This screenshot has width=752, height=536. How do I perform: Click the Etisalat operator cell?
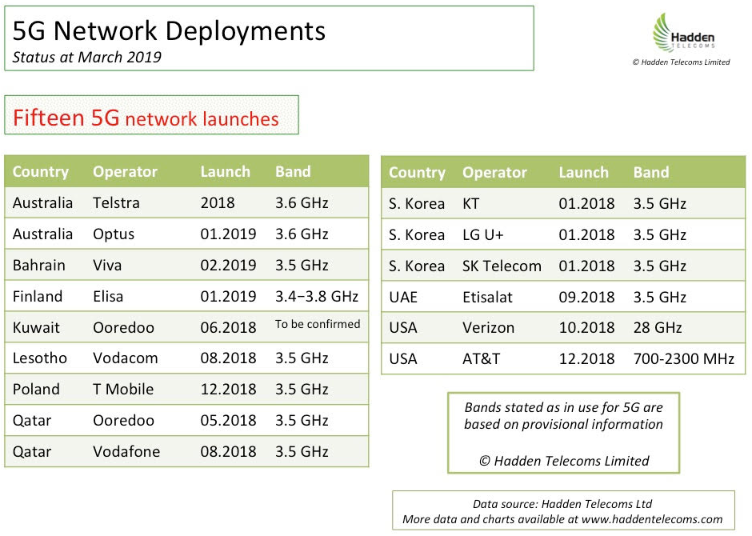pos(488,297)
